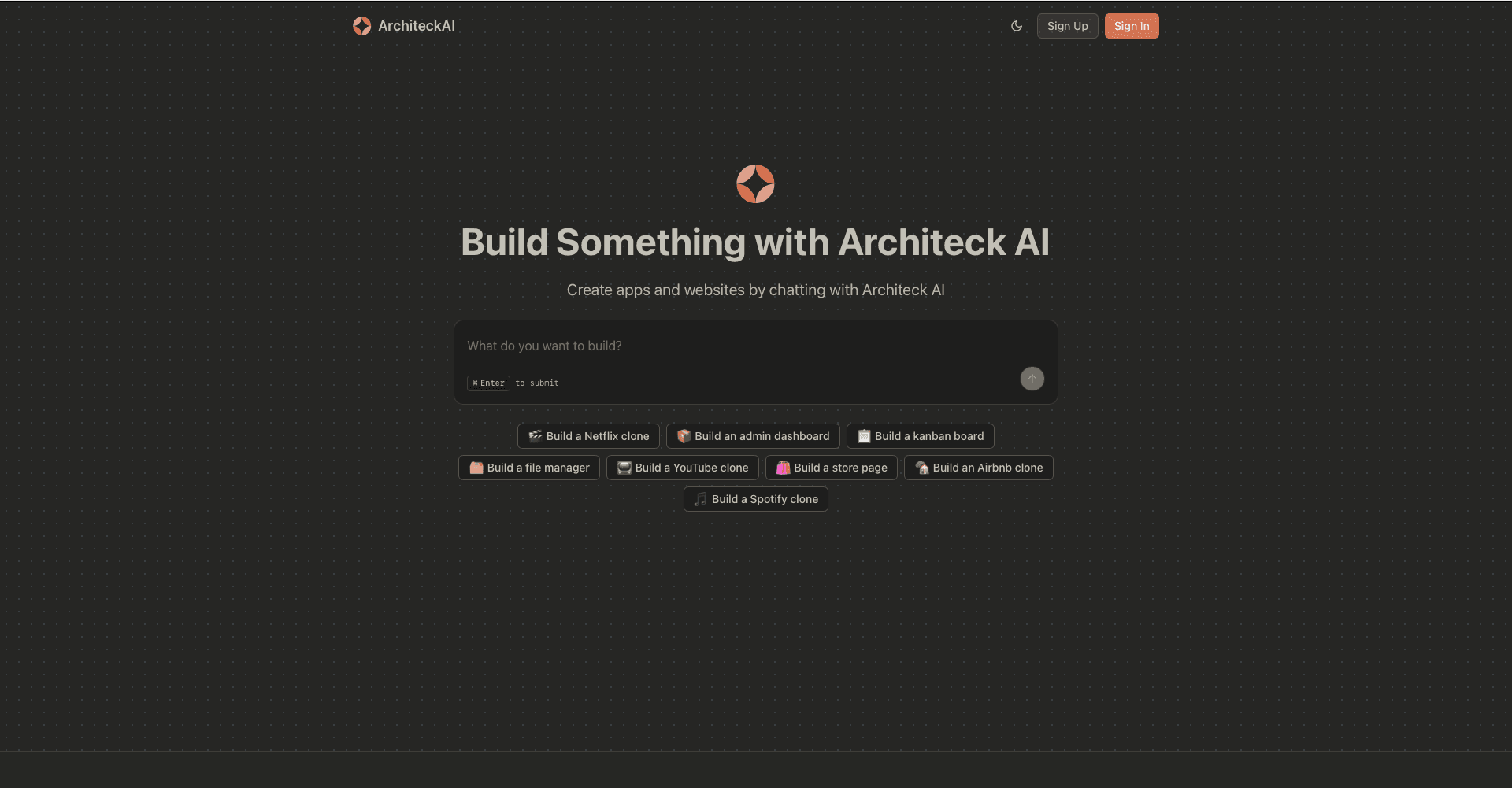Select Build a store page
Viewport: 1512px width, 788px height.
831,467
